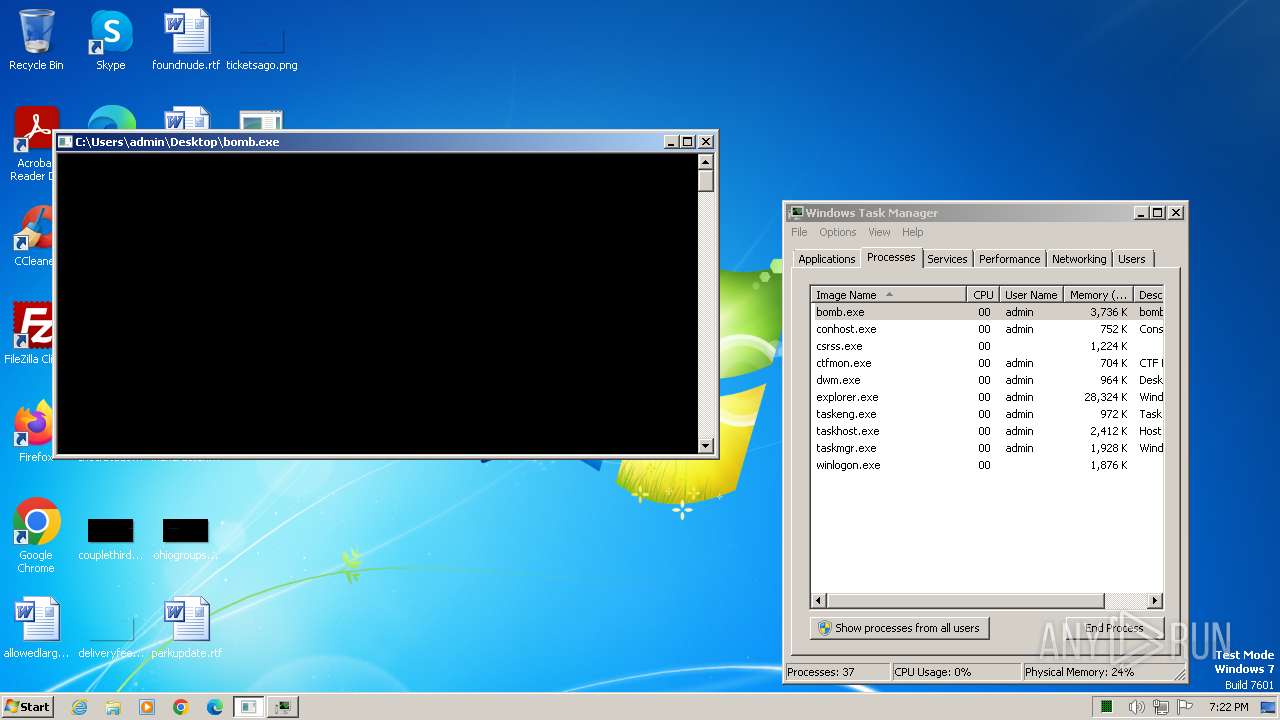The width and height of the screenshot is (1280, 720).
Task: Open the CCleaner desktop shortcut
Action: pos(32,236)
